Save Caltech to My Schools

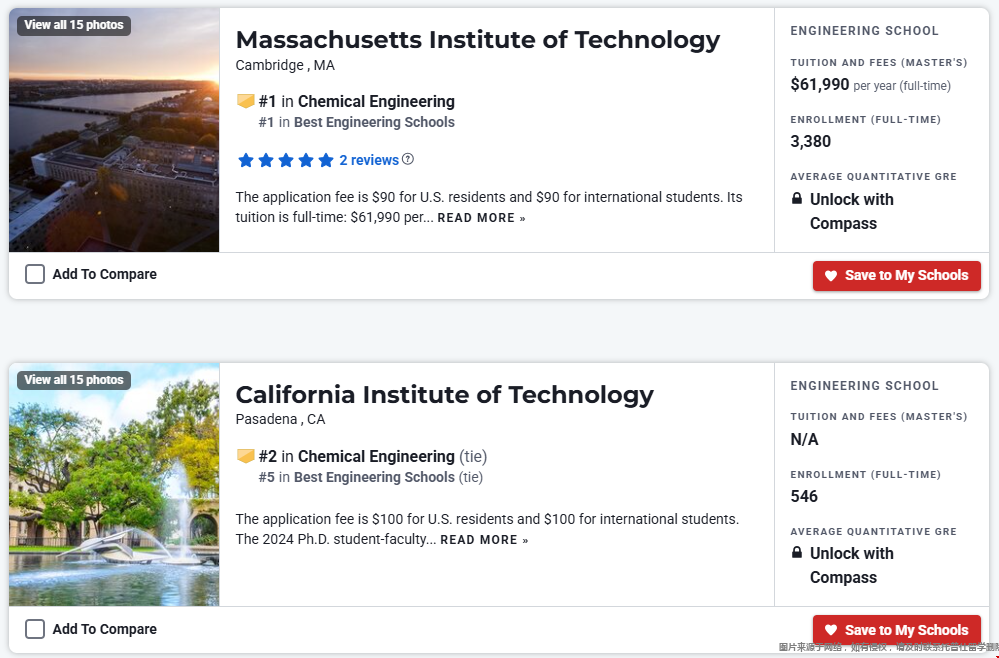(896, 630)
